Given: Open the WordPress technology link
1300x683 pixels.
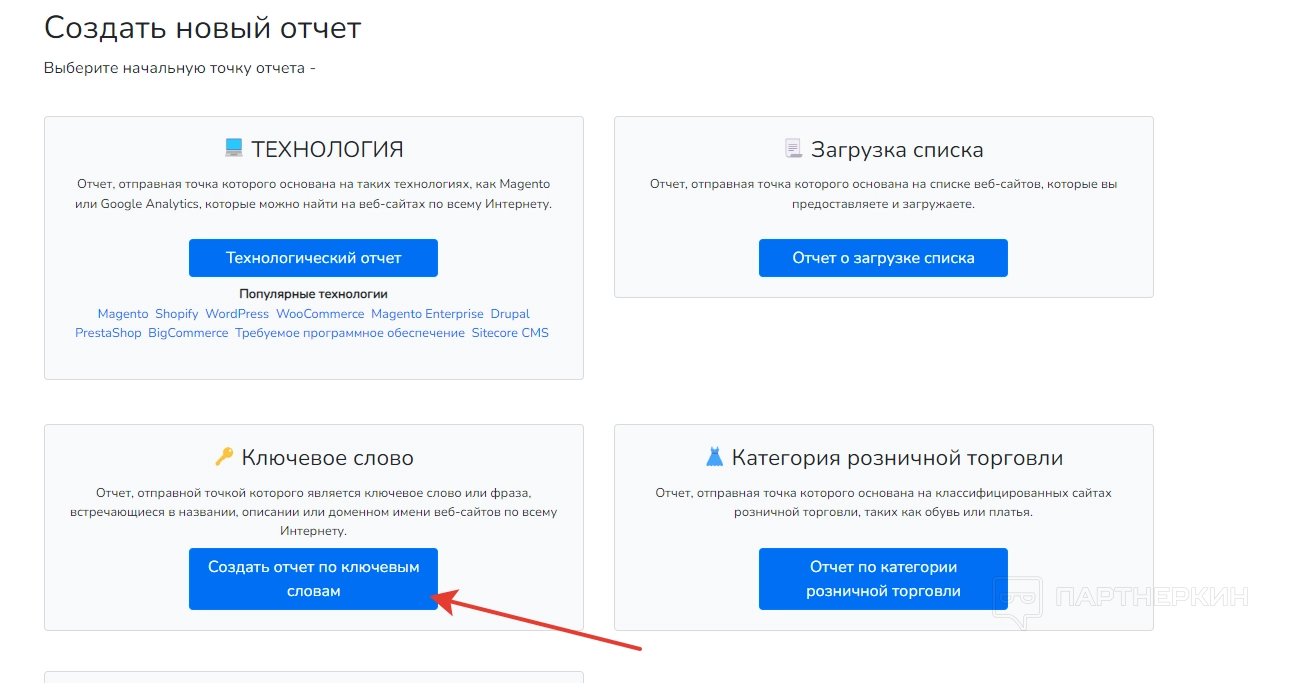Looking at the screenshot, I should pos(237,314).
